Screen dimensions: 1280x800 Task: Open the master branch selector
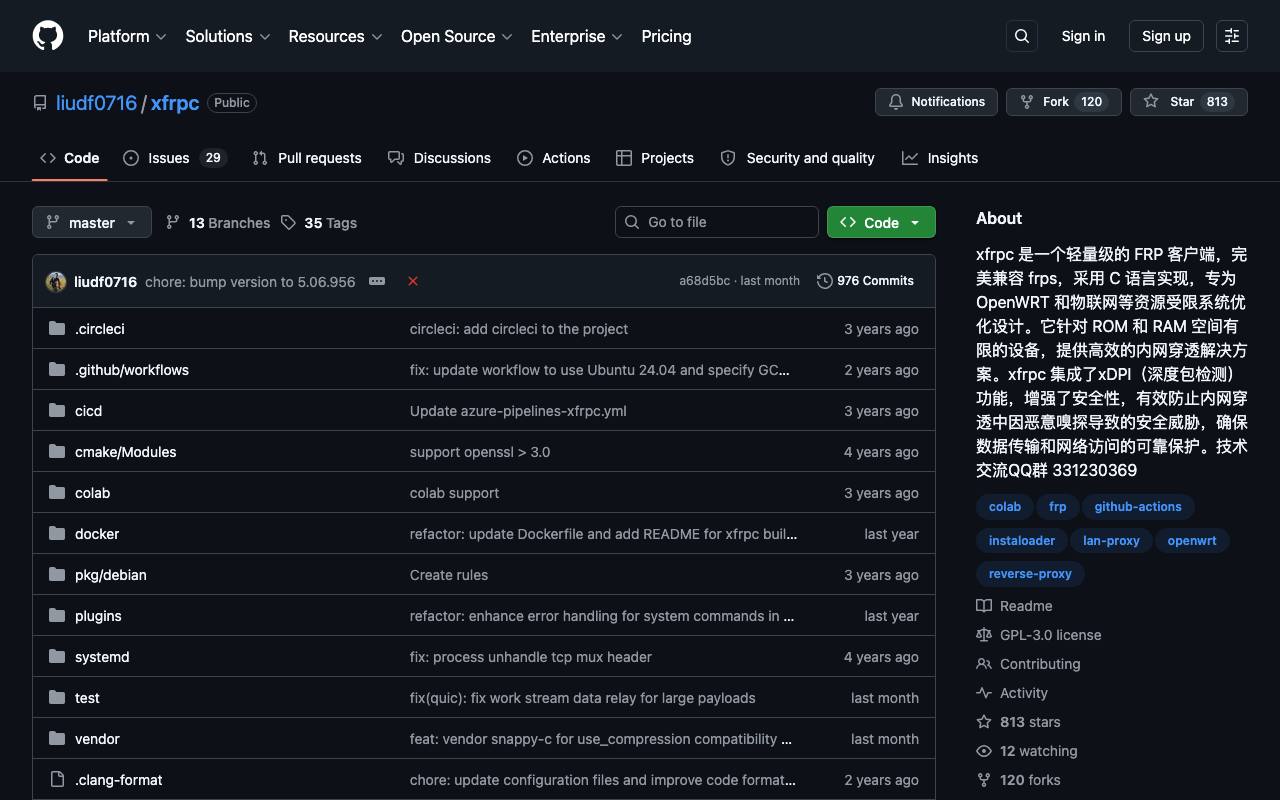[x=92, y=222]
